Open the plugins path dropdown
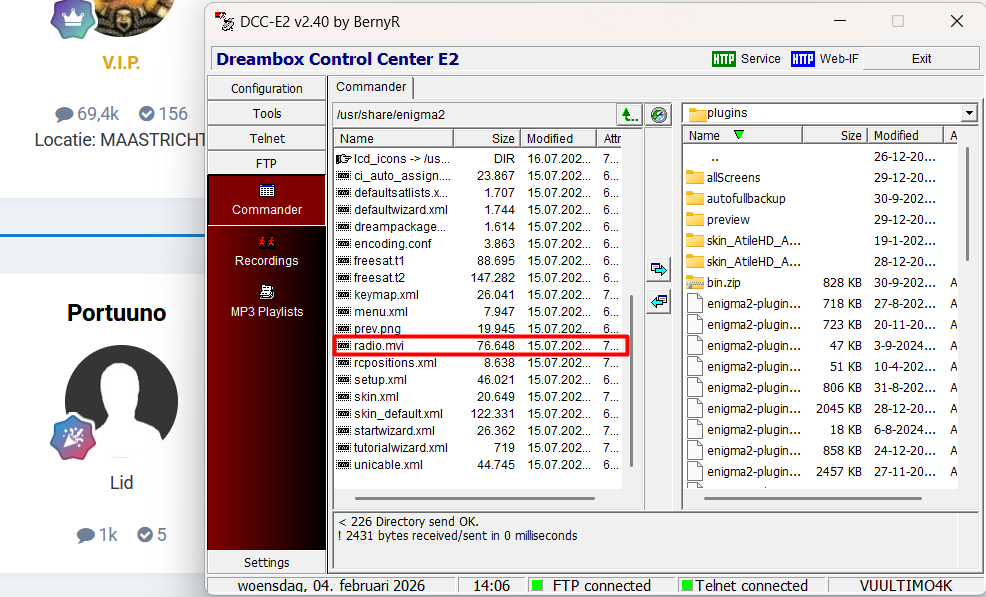986x597 pixels. tap(968, 113)
